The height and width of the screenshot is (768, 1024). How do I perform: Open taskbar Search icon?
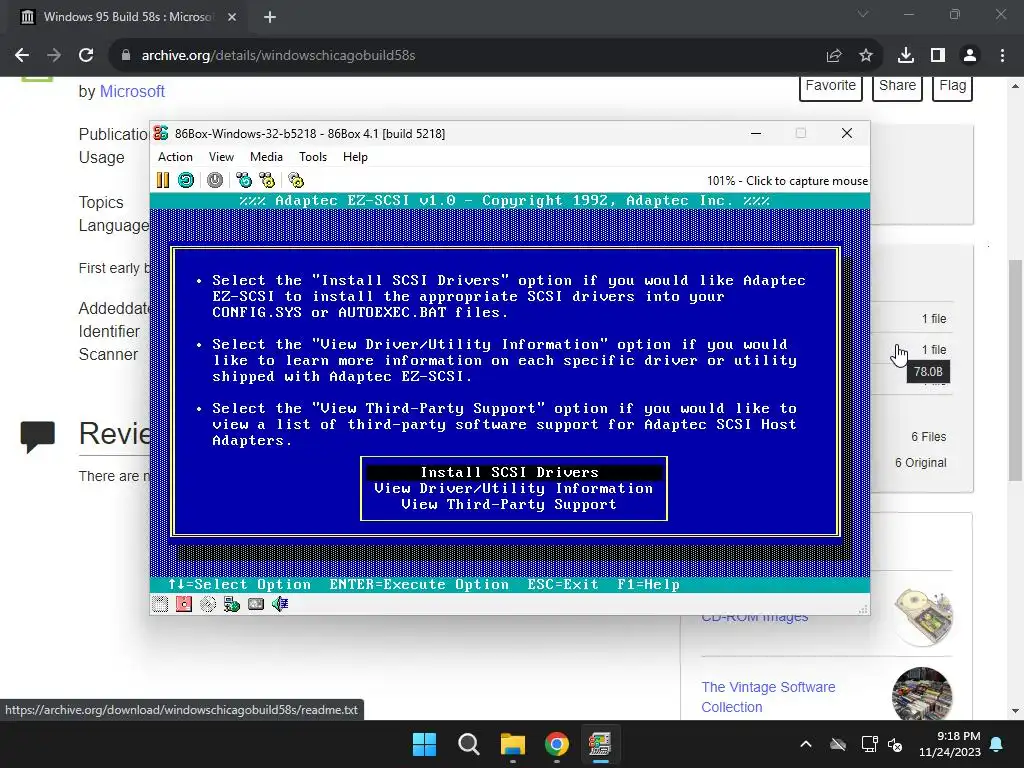coord(469,744)
